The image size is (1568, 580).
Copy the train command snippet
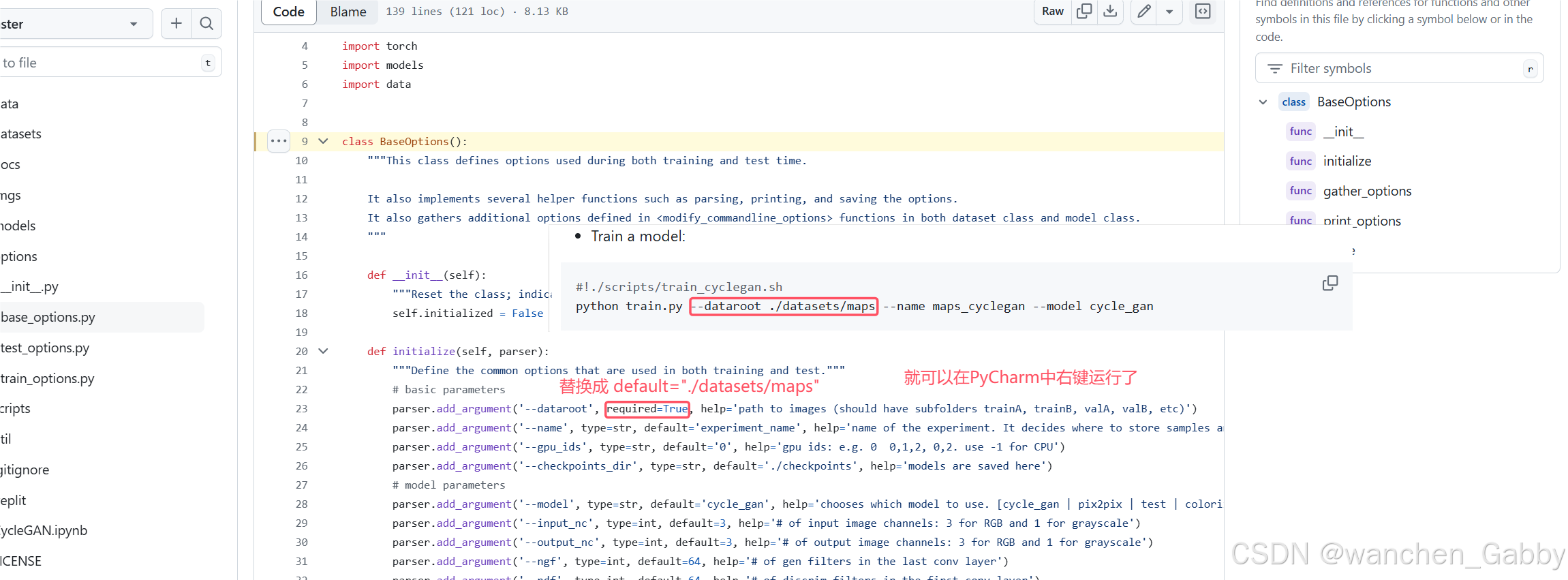(x=1329, y=284)
